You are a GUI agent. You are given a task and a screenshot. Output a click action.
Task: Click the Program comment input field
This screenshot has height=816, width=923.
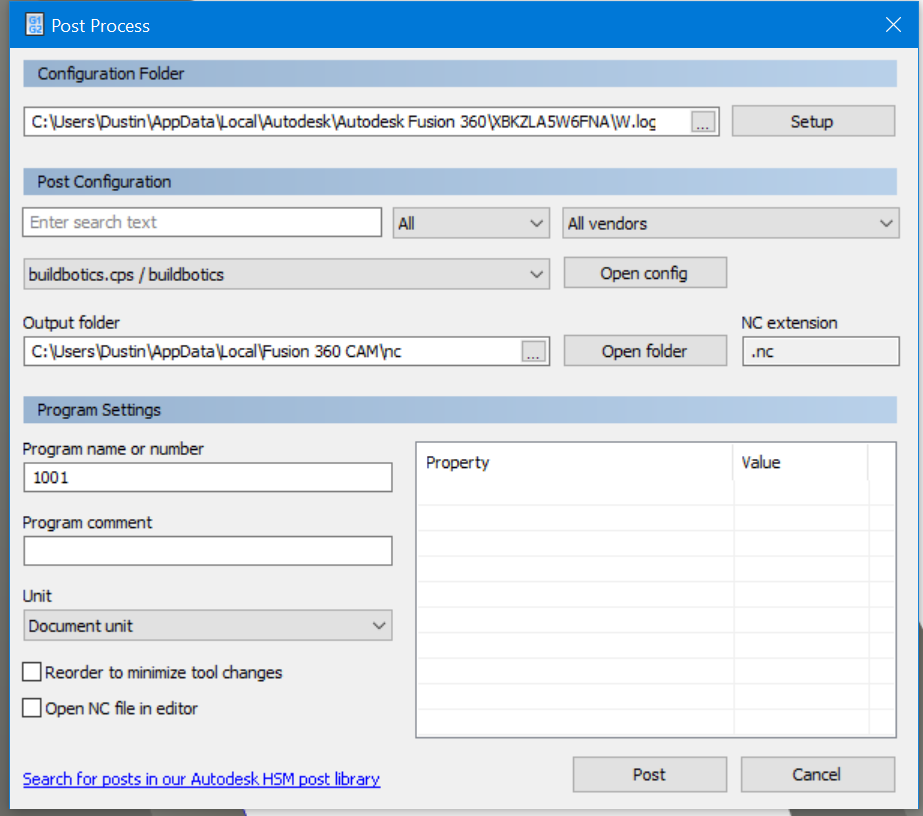pos(207,551)
